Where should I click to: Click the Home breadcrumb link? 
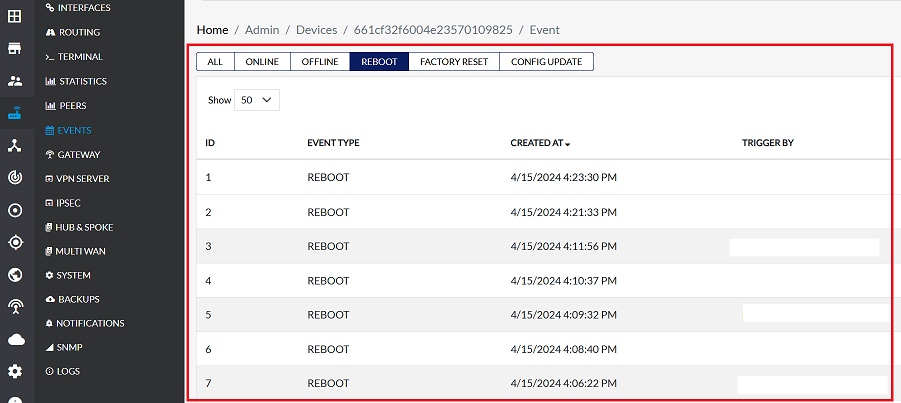(212, 30)
